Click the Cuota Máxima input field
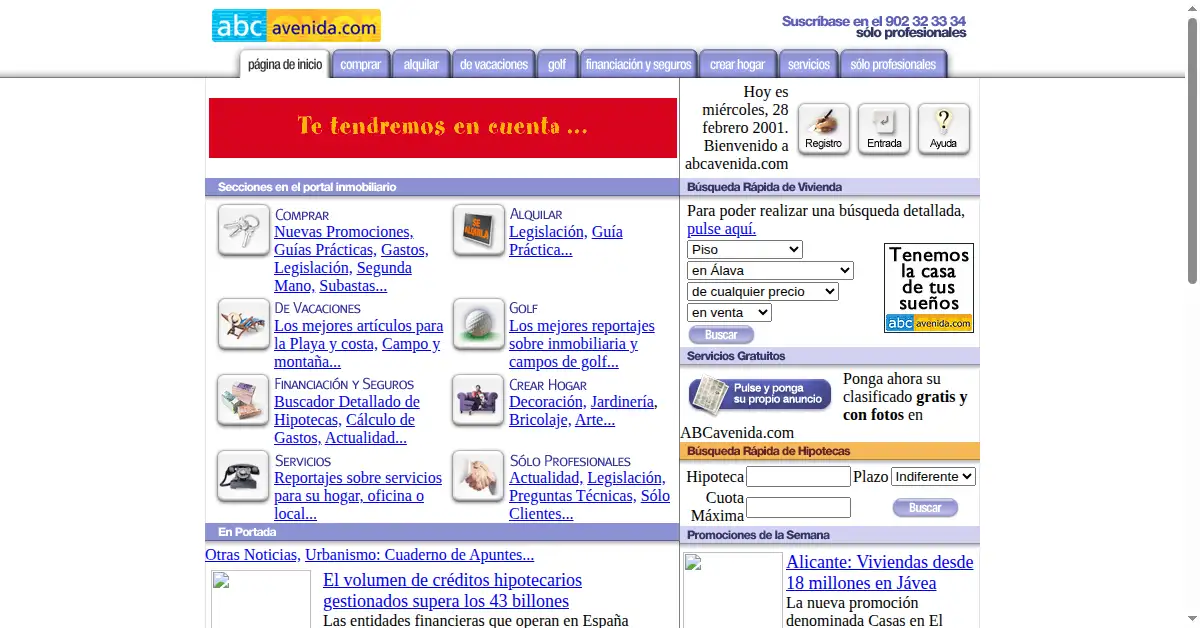The width and height of the screenshot is (1200, 628). [798, 507]
